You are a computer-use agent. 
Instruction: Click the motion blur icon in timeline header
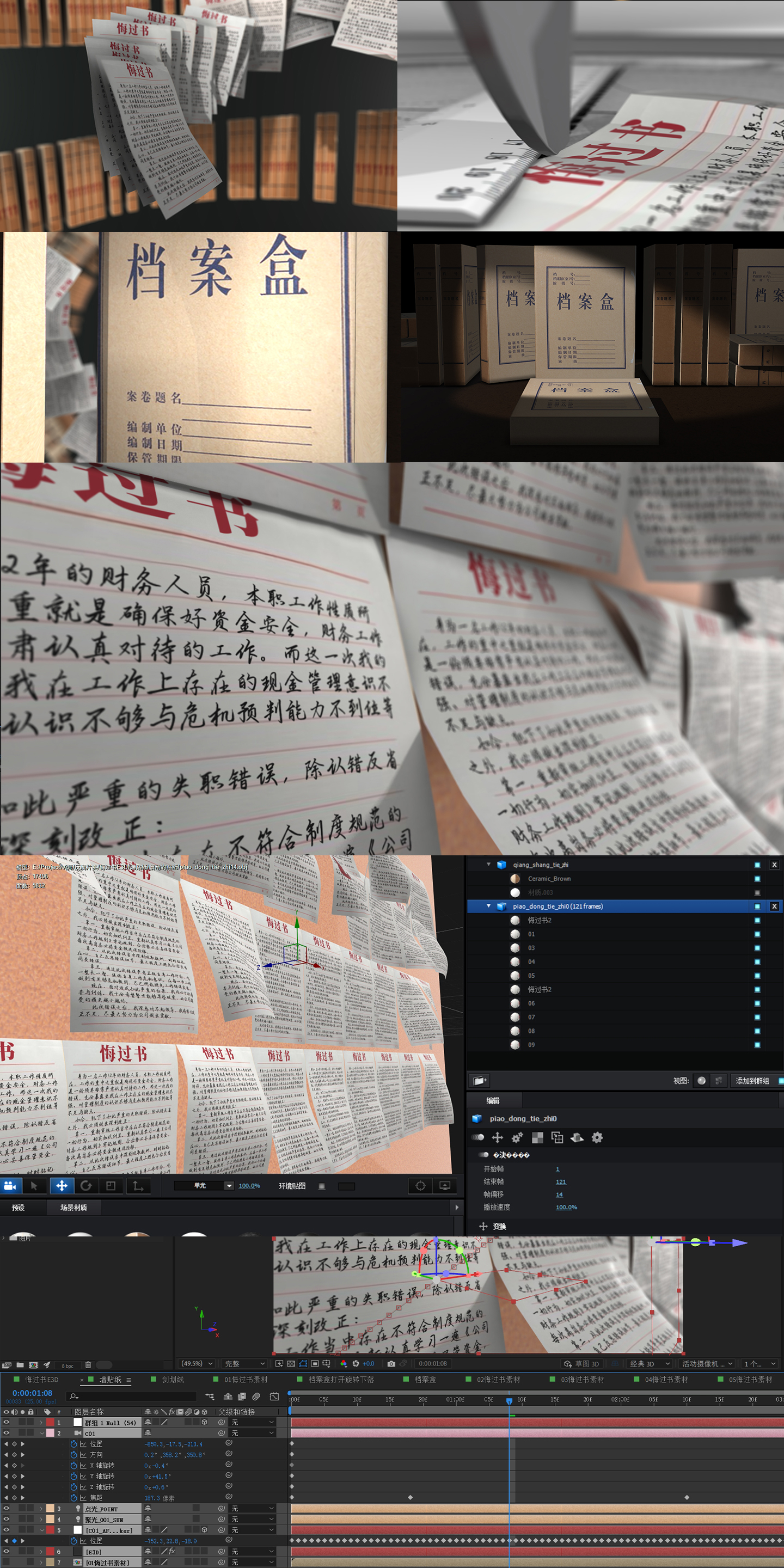coord(256,1396)
